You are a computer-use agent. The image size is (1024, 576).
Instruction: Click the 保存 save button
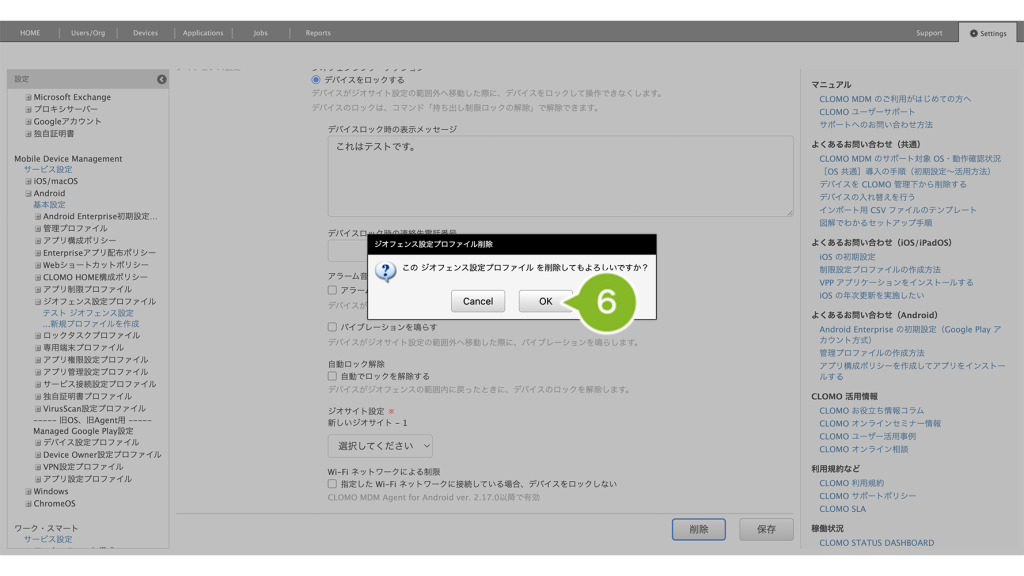[x=766, y=530]
